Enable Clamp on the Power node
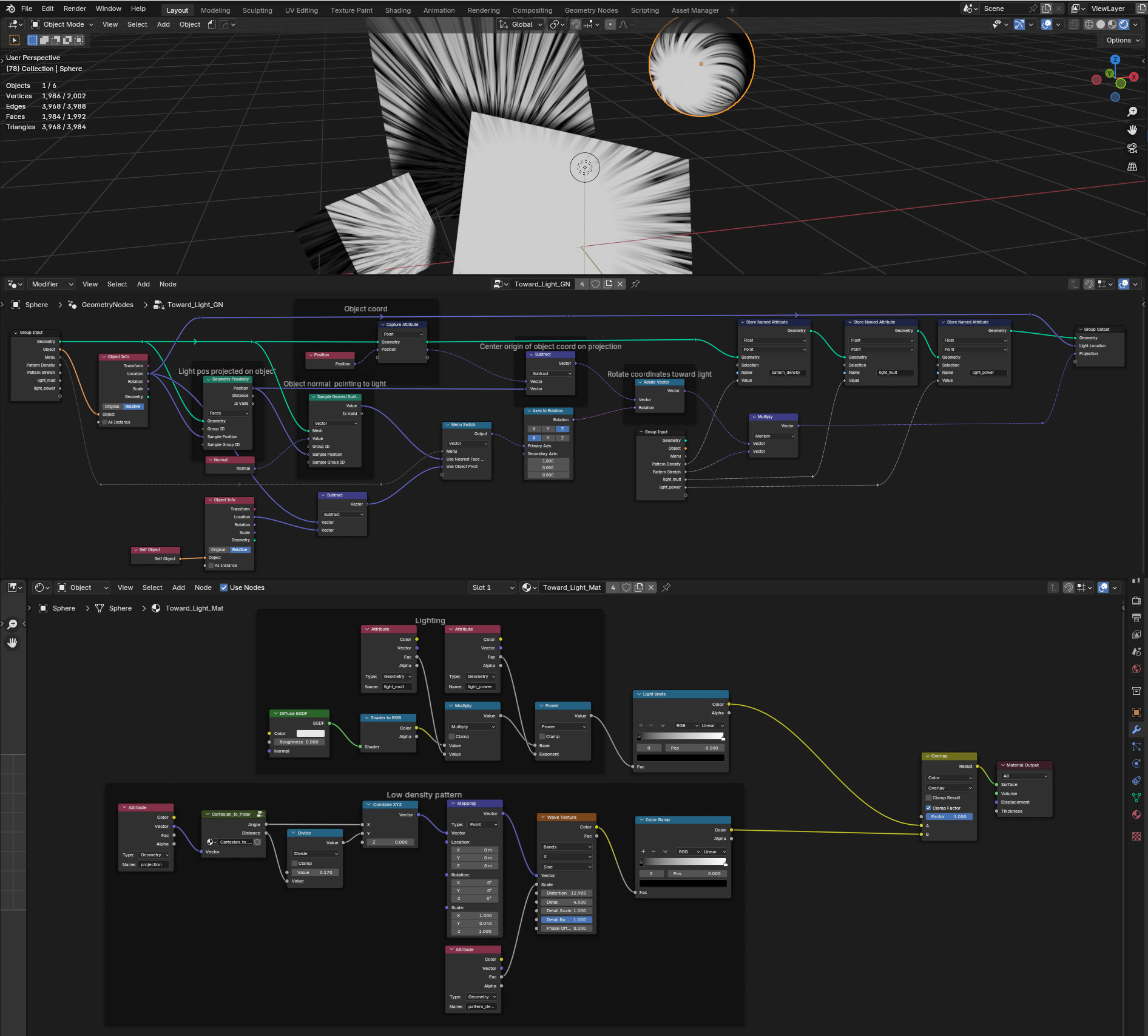The image size is (1148, 1036). pyautogui.click(x=542, y=736)
